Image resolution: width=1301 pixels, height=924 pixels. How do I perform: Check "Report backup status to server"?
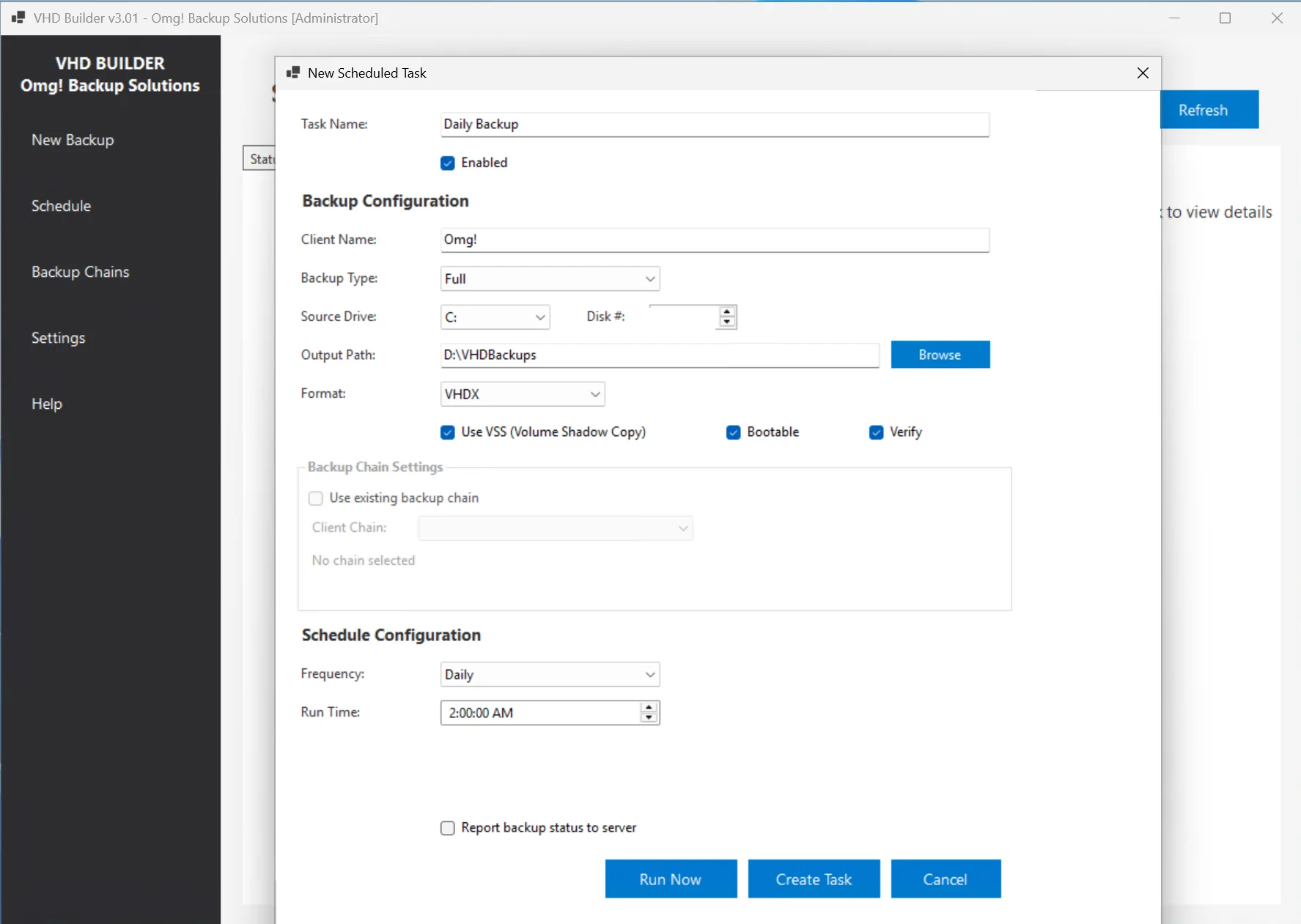(x=448, y=828)
